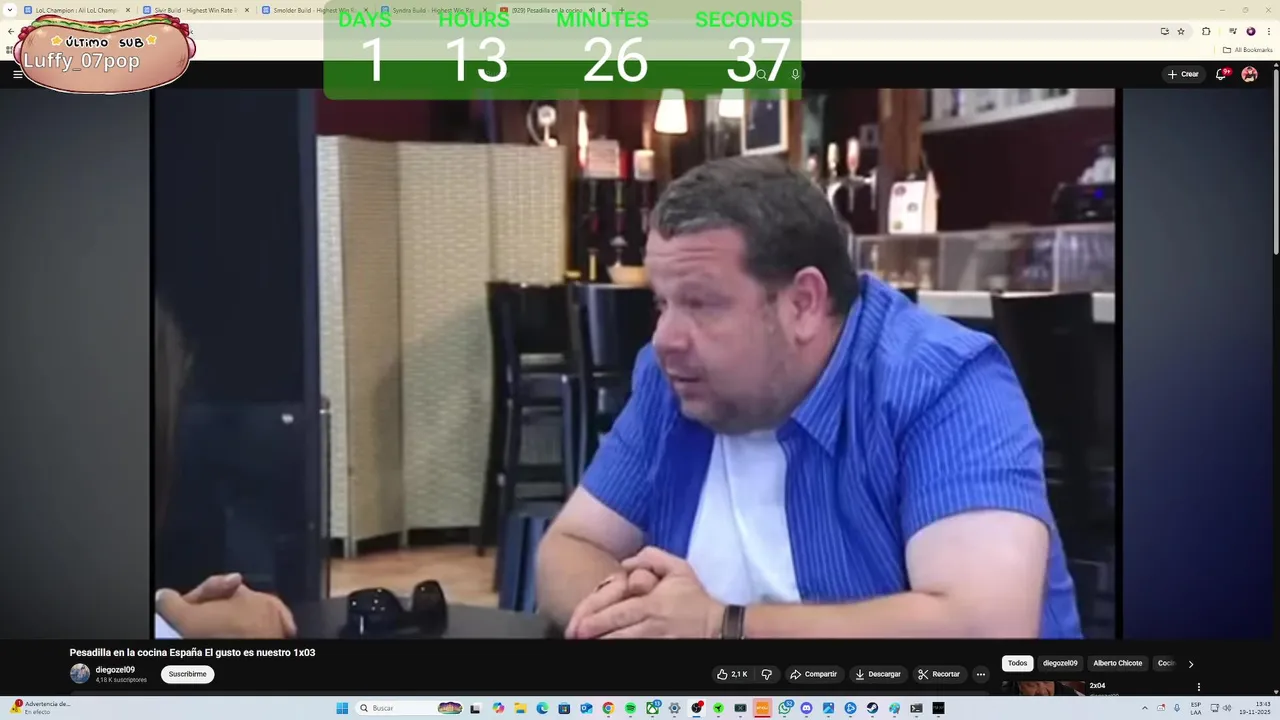1280x720 pixels.
Task: Open the YouTube Crear button
Action: pos(1182,74)
